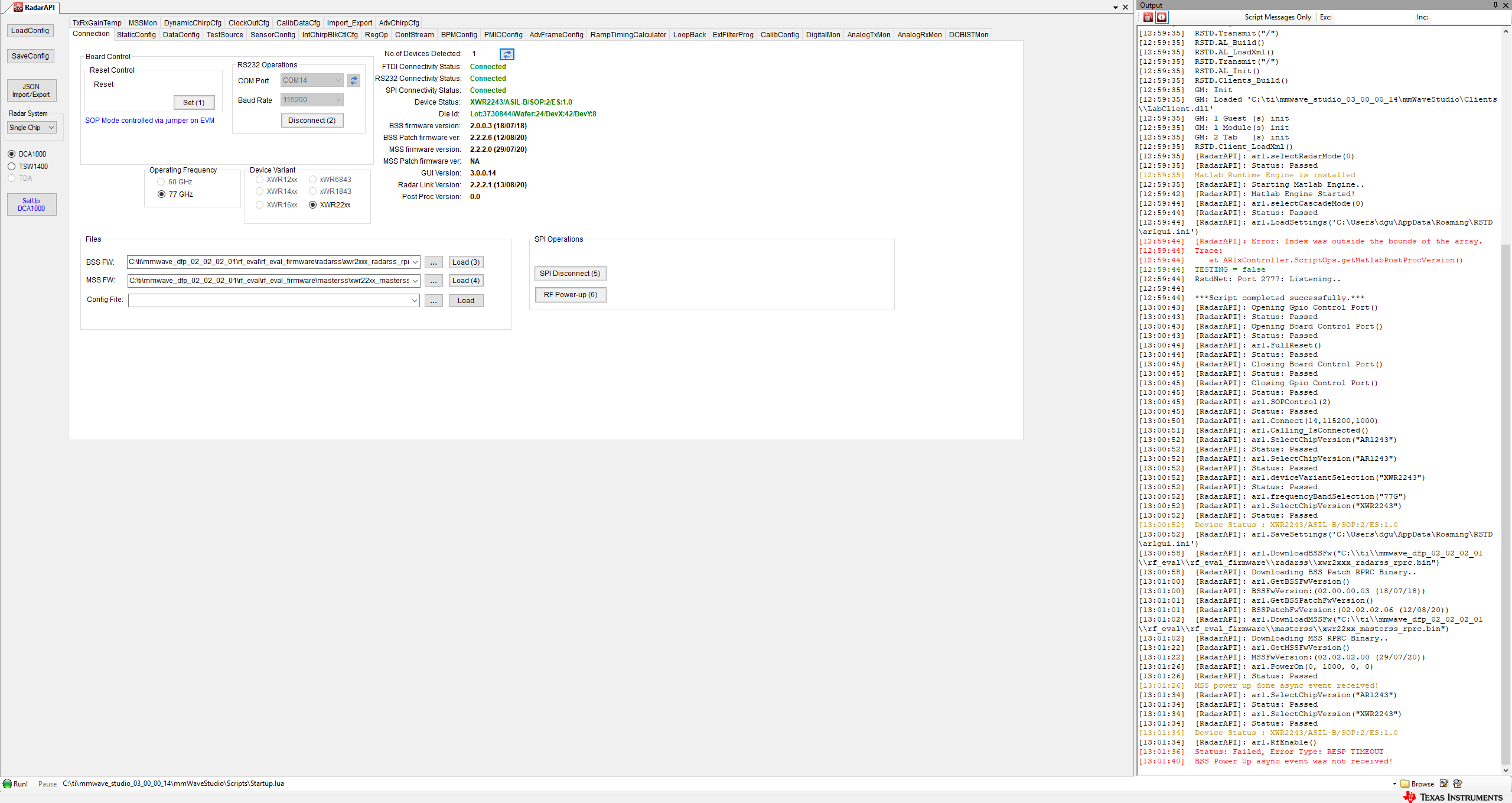Browse for MSS FW file with ... button
1512x803 pixels.
(x=434, y=281)
